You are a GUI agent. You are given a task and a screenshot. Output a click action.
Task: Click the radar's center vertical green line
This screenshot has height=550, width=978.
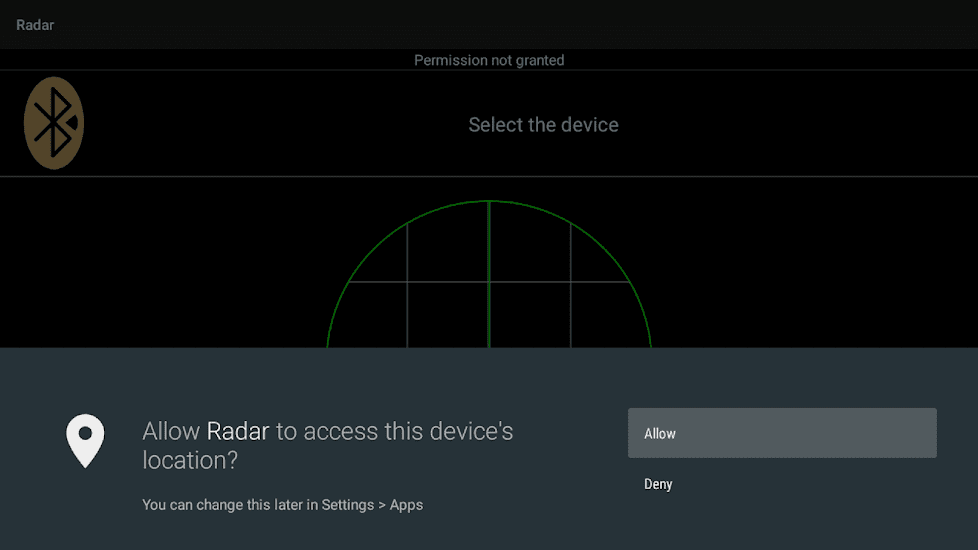pyautogui.click(x=489, y=300)
